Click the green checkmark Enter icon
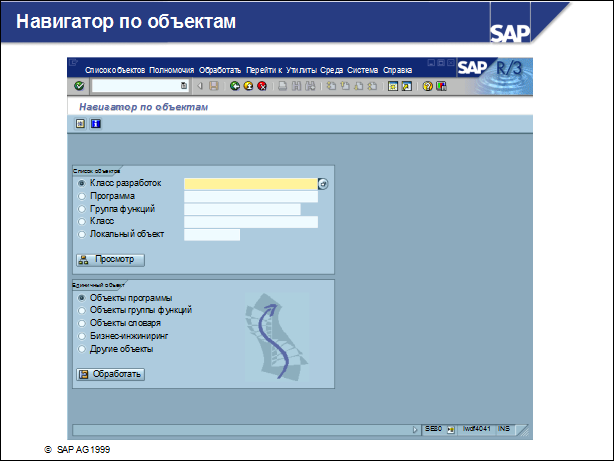614x461 pixels. pos(79,87)
